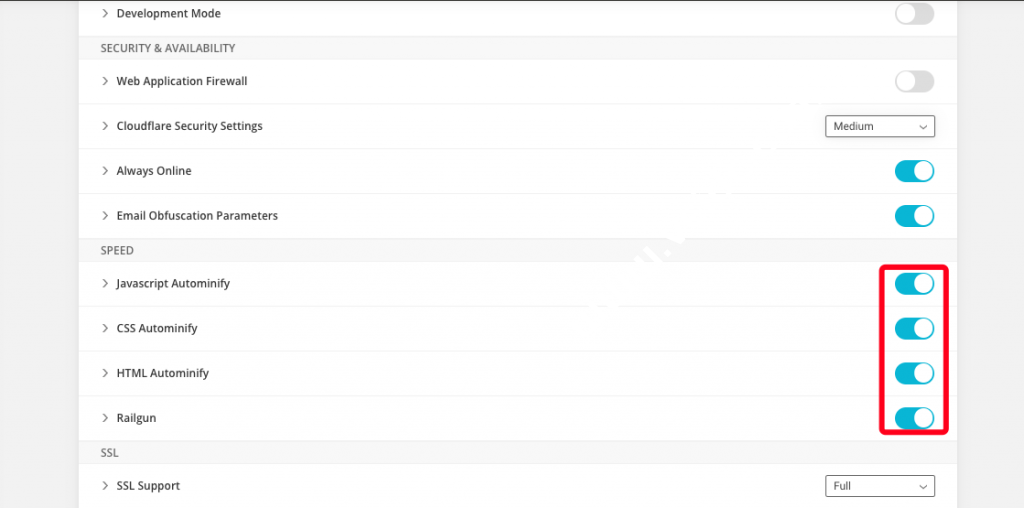Expand the Development Mode chevron
Viewport: 1024px width, 508px height.
click(x=105, y=14)
